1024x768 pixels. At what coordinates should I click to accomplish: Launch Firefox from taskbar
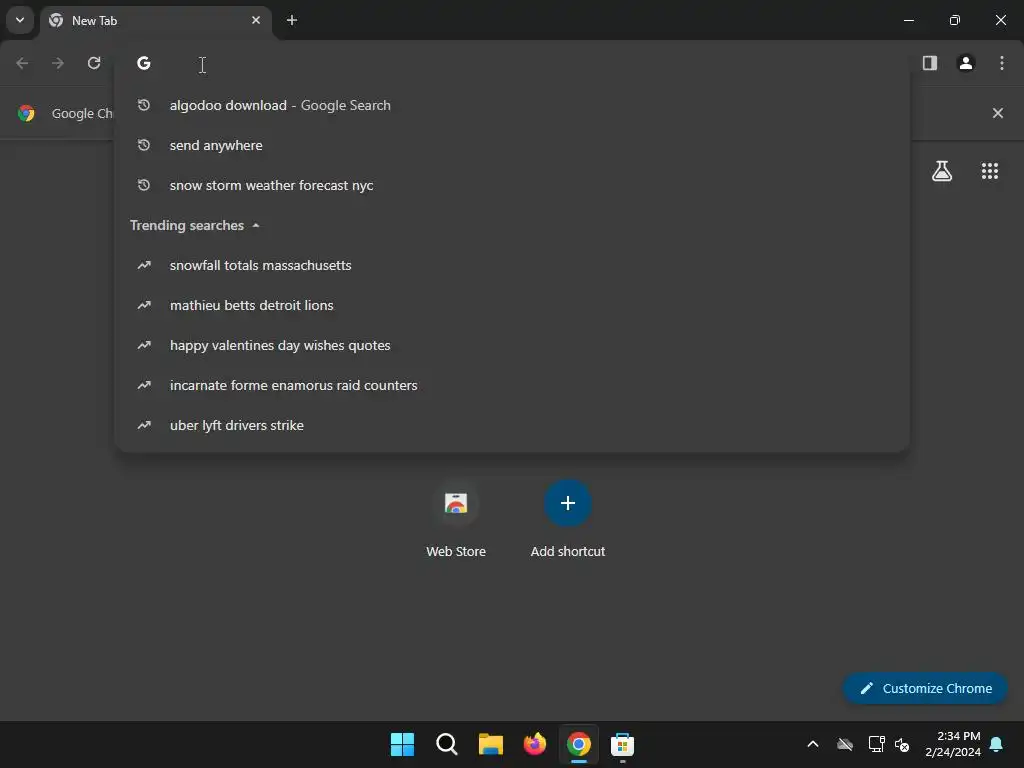(x=535, y=744)
